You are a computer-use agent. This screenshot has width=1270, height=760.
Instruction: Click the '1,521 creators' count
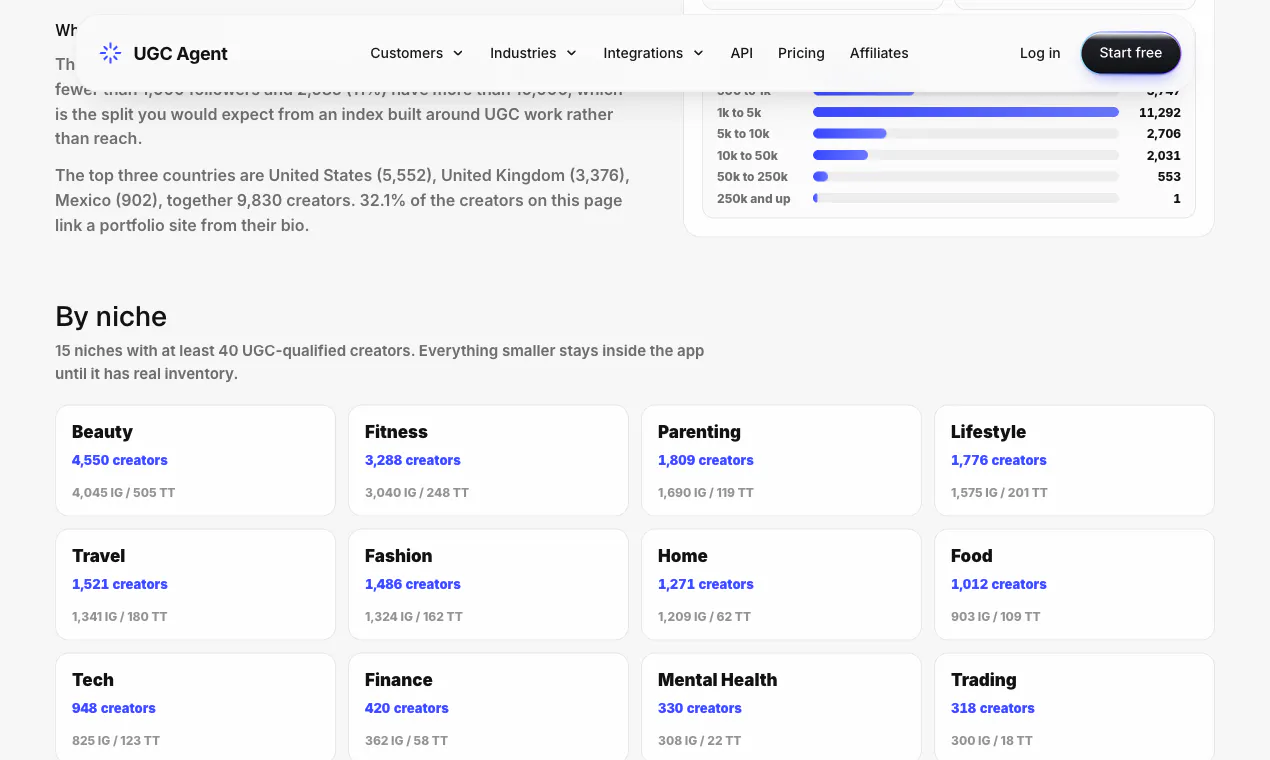click(119, 584)
